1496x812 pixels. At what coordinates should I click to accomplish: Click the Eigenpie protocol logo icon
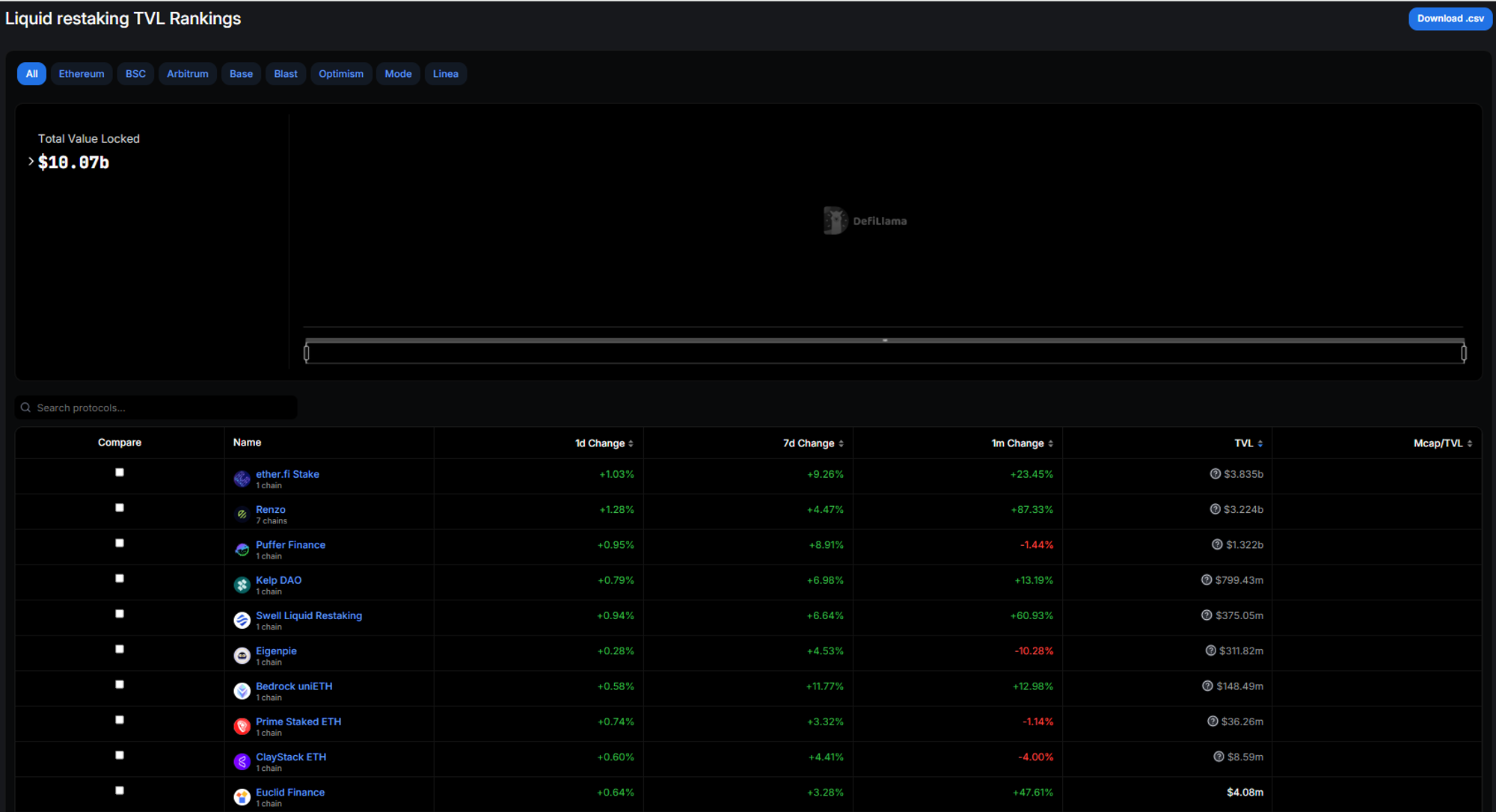(242, 656)
